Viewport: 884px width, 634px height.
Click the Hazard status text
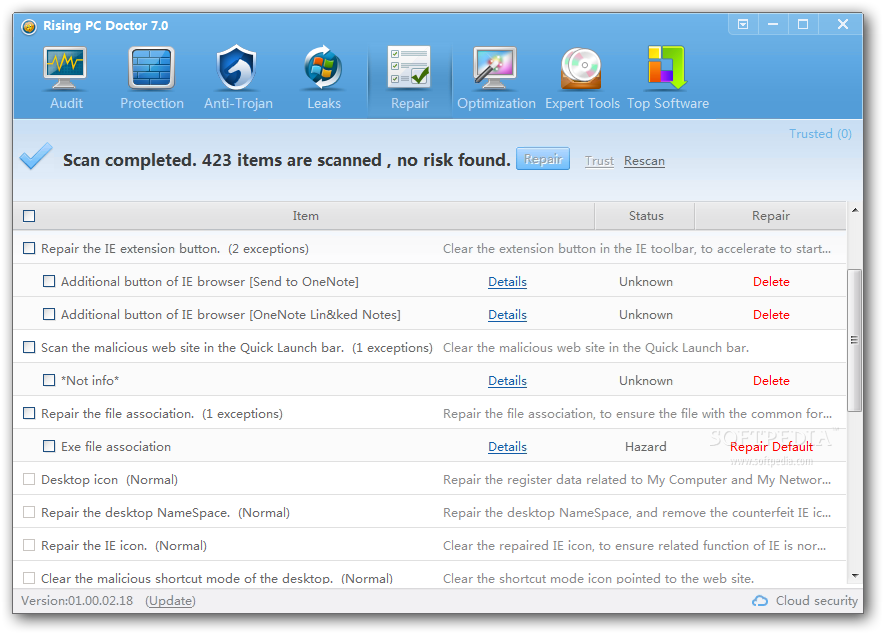pyautogui.click(x=646, y=447)
